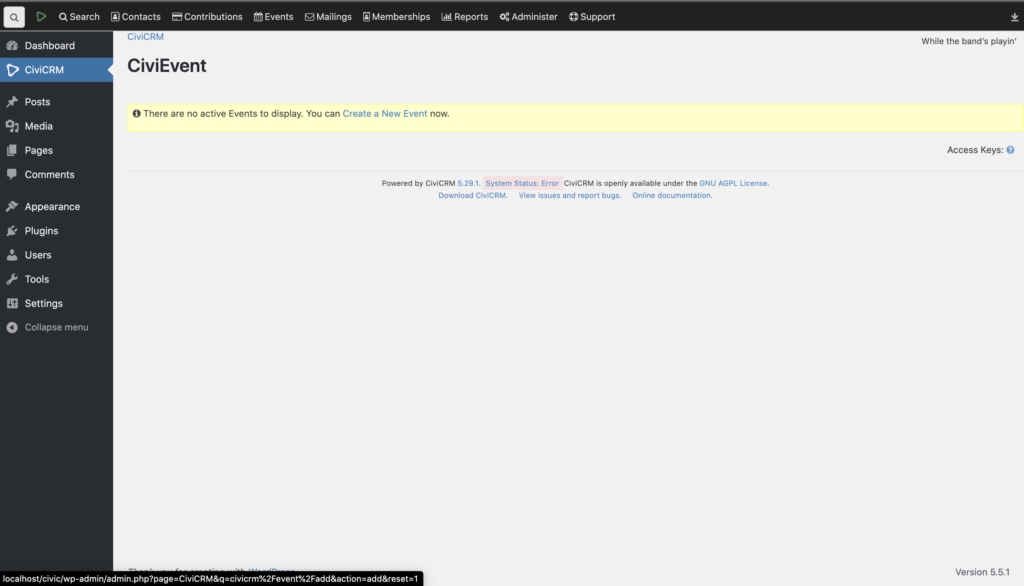Click the CiviCRM breadcrumb link
Viewport: 1024px width, 586px height.
146,37
